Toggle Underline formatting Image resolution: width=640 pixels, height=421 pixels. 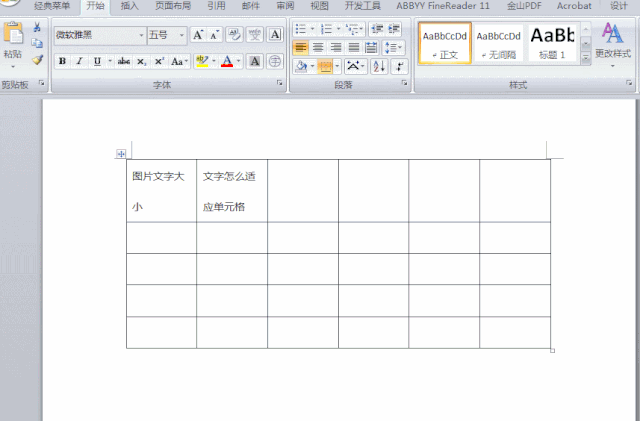coord(97,61)
